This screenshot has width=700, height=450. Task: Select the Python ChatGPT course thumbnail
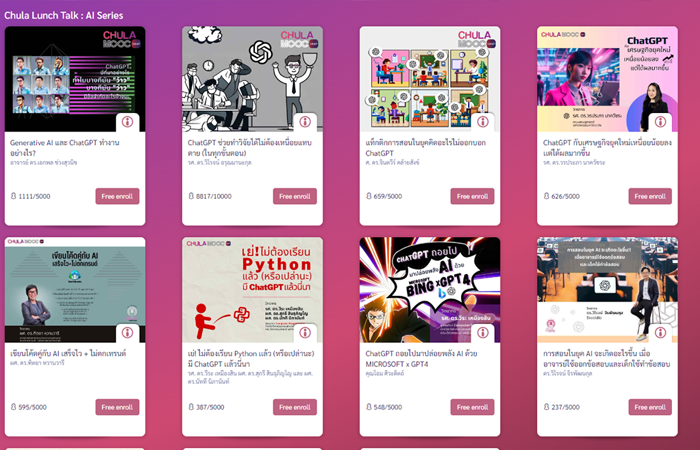252,290
